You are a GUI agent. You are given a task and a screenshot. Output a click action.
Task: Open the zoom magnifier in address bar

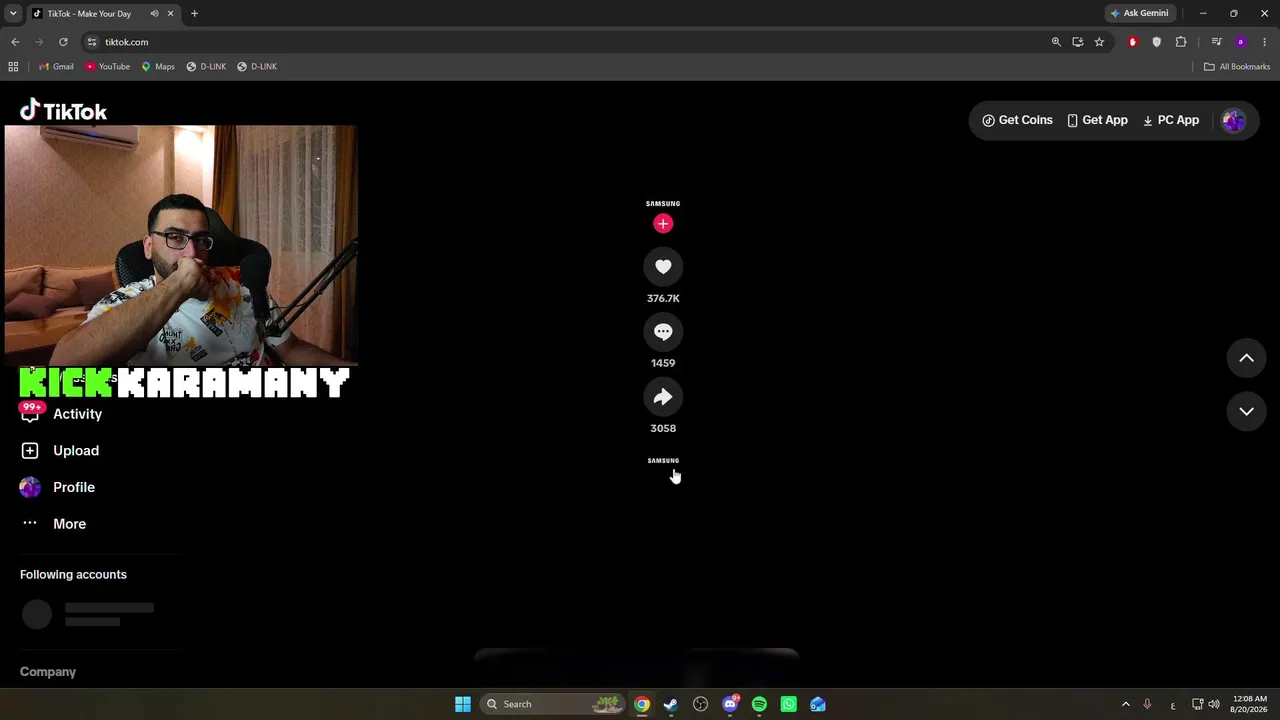[1056, 42]
